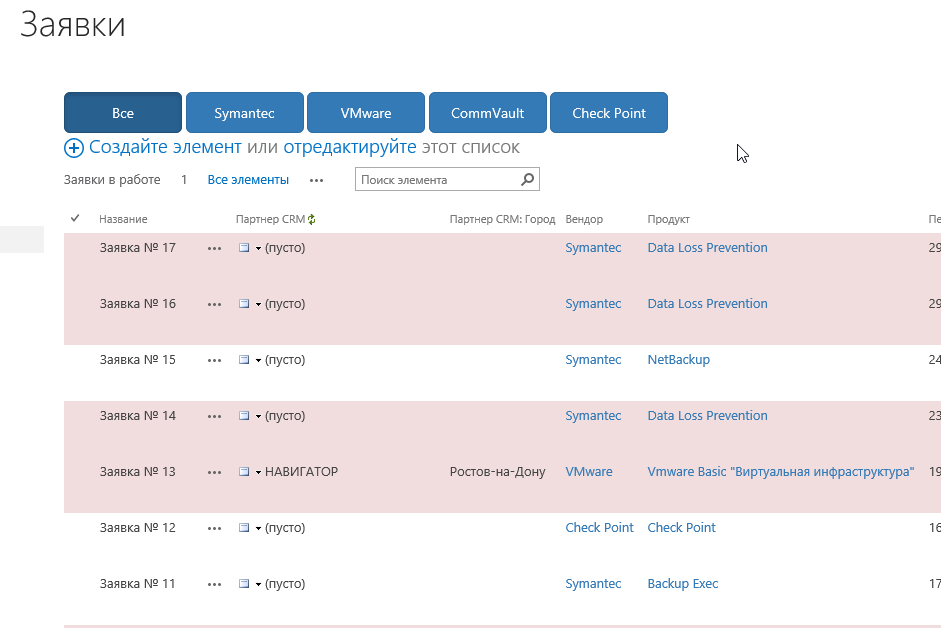Screen dimensions: 941x628
Task: Click the contact card icon in Заявка № 11 row
Action: click(x=244, y=584)
